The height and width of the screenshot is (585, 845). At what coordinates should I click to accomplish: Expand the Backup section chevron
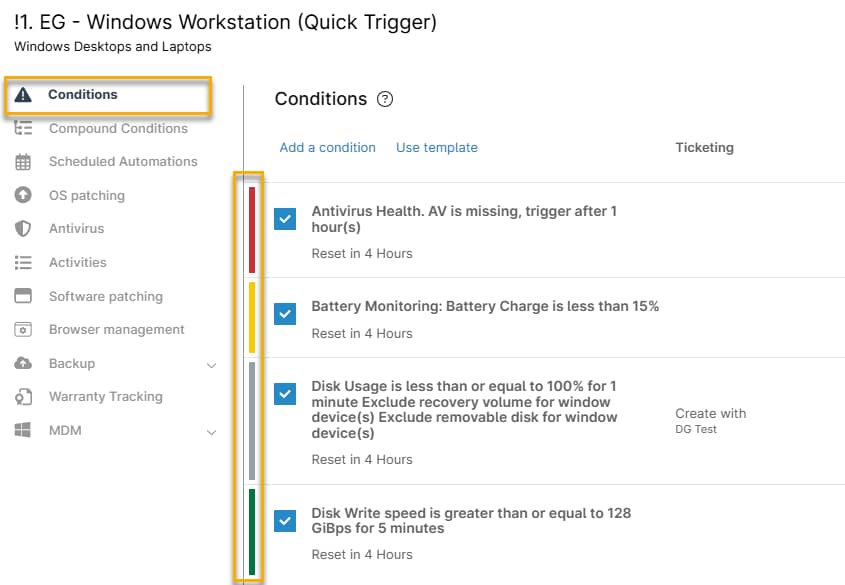coord(211,365)
